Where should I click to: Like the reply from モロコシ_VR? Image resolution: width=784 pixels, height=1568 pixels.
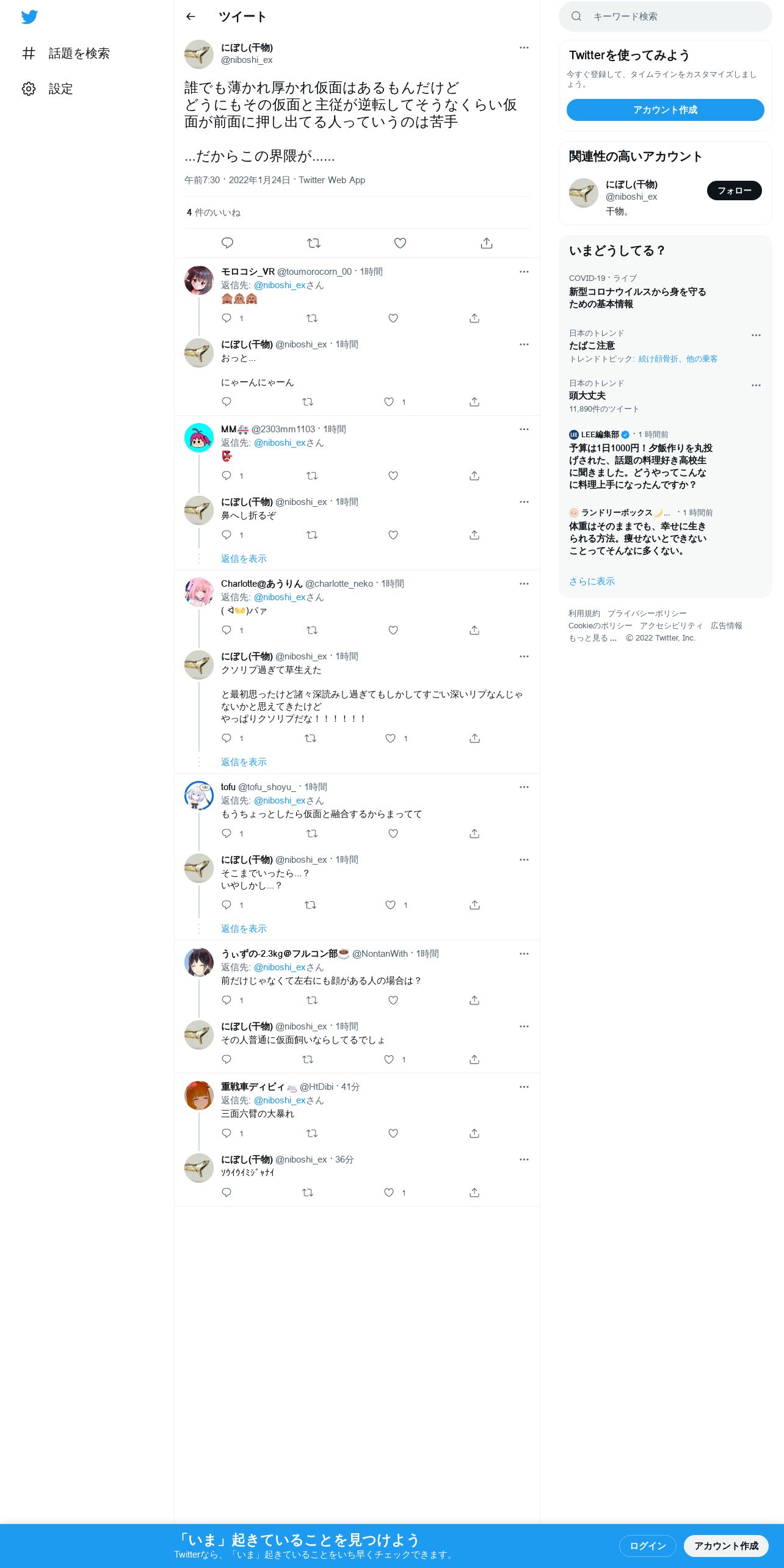pos(393,318)
